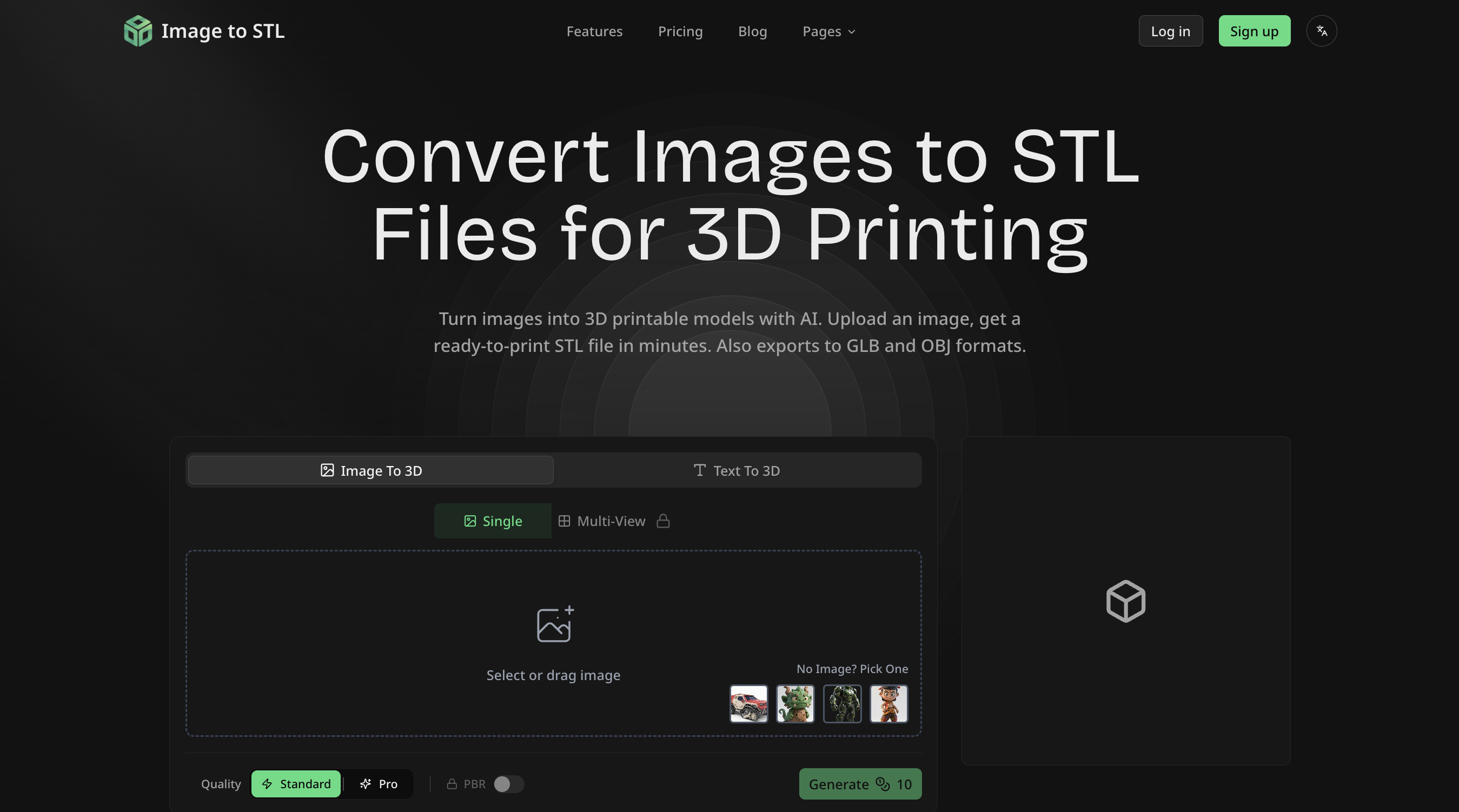Select the language translation icon
The image size is (1459, 812).
coord(1321,31)
